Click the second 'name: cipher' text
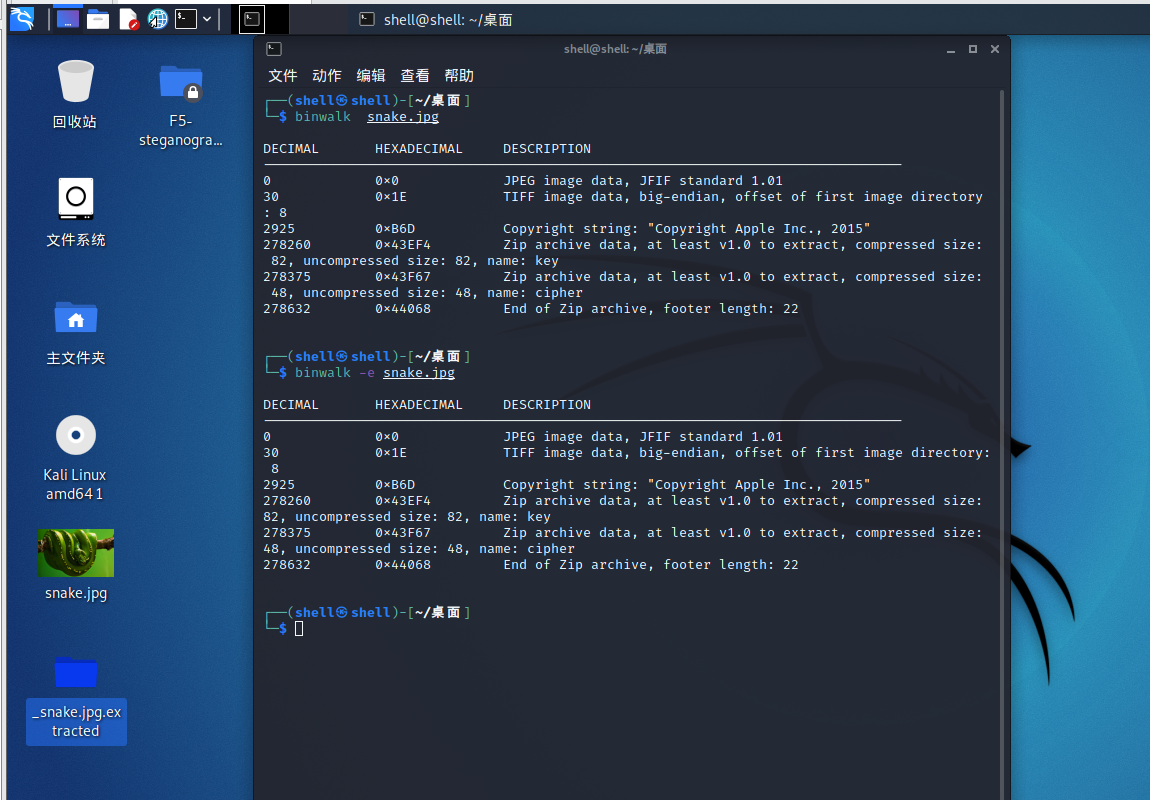The width and height of the screenshot is (1150, 800). [x=527, y=548]
